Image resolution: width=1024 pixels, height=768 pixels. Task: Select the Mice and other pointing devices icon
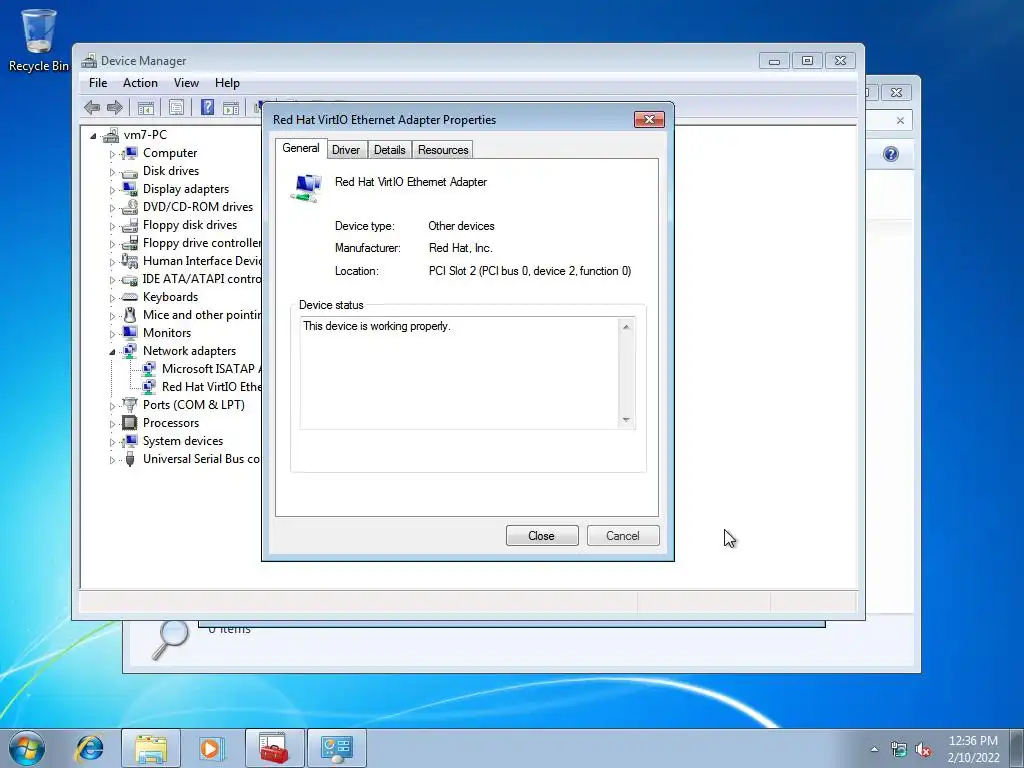click(x=131, y=315)
